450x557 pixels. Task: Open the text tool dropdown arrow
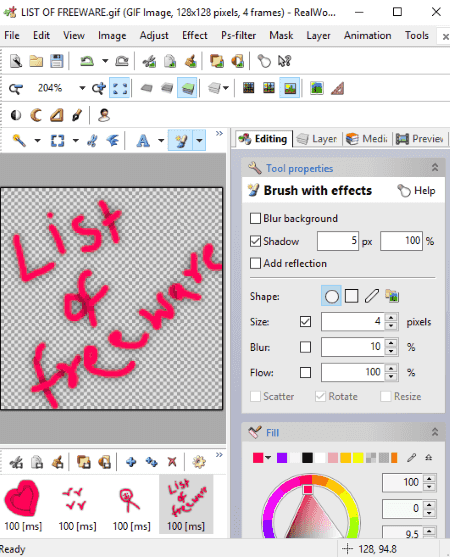(161, 141)
